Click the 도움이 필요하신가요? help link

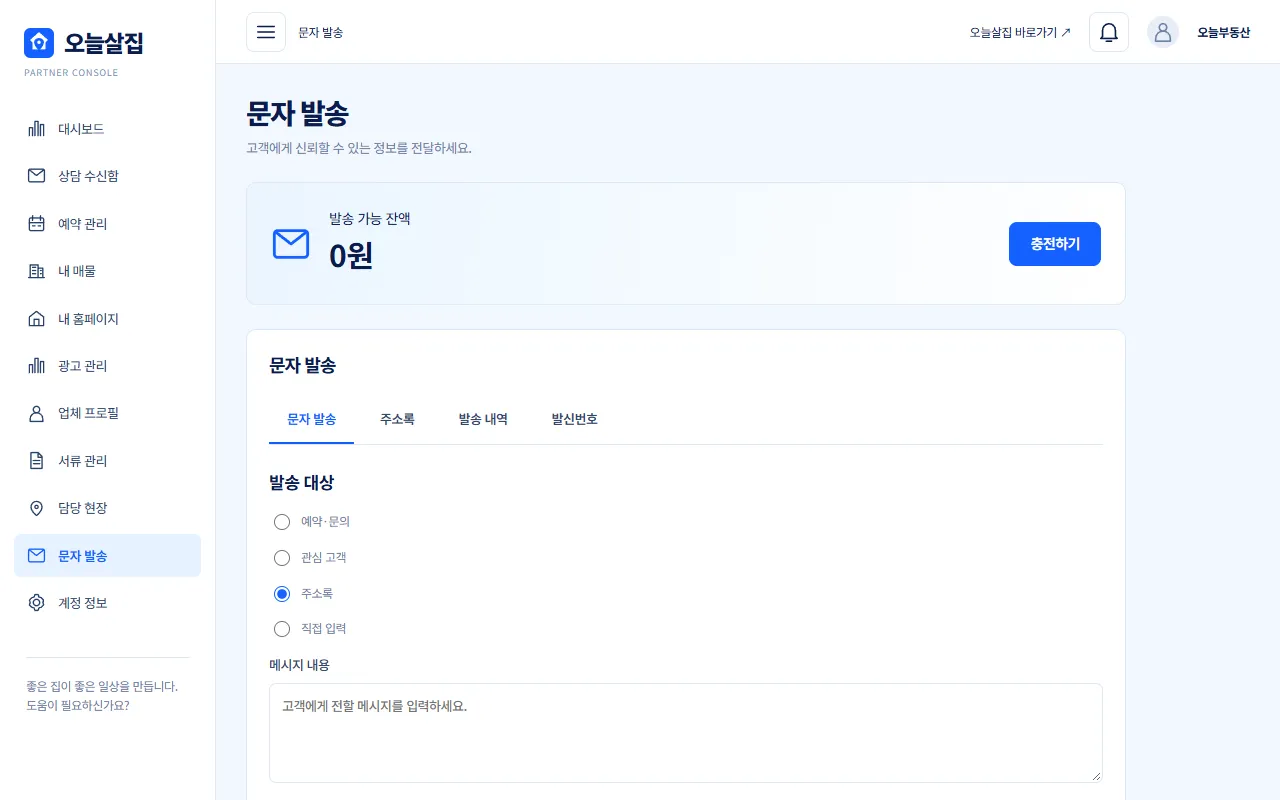(78, 705)
